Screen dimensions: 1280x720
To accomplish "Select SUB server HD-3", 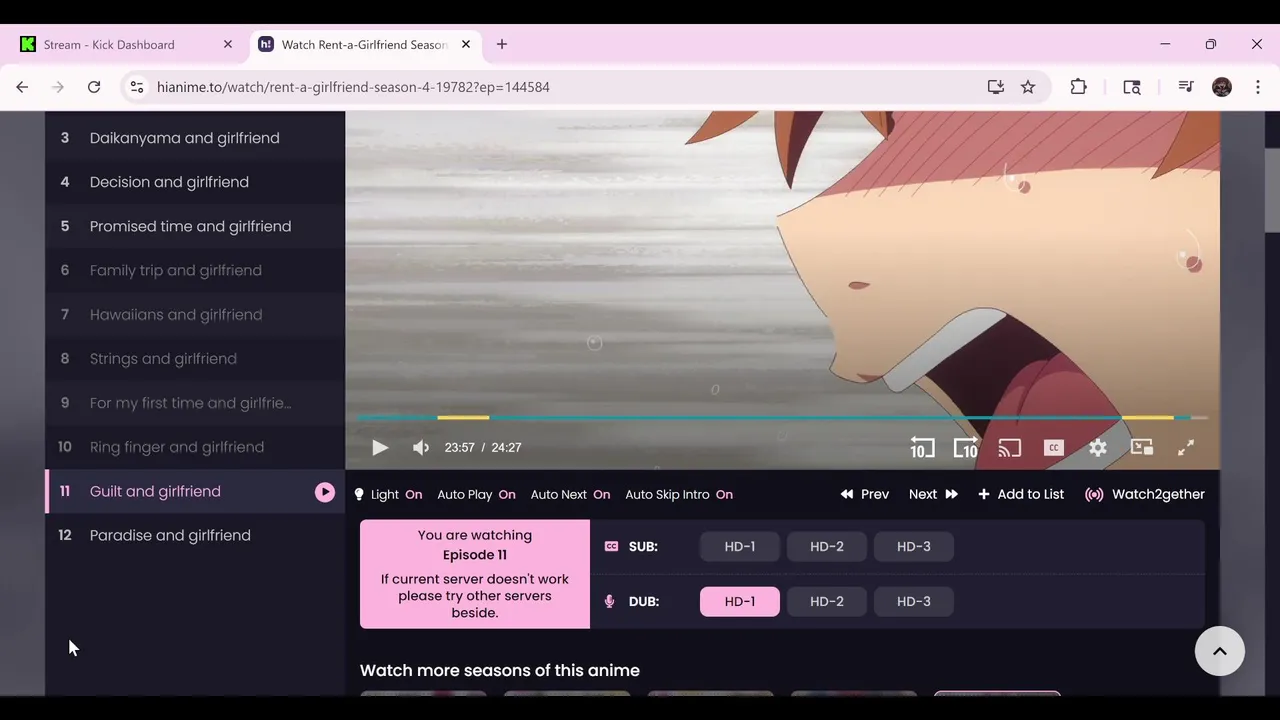I will (x=914, y=546).
